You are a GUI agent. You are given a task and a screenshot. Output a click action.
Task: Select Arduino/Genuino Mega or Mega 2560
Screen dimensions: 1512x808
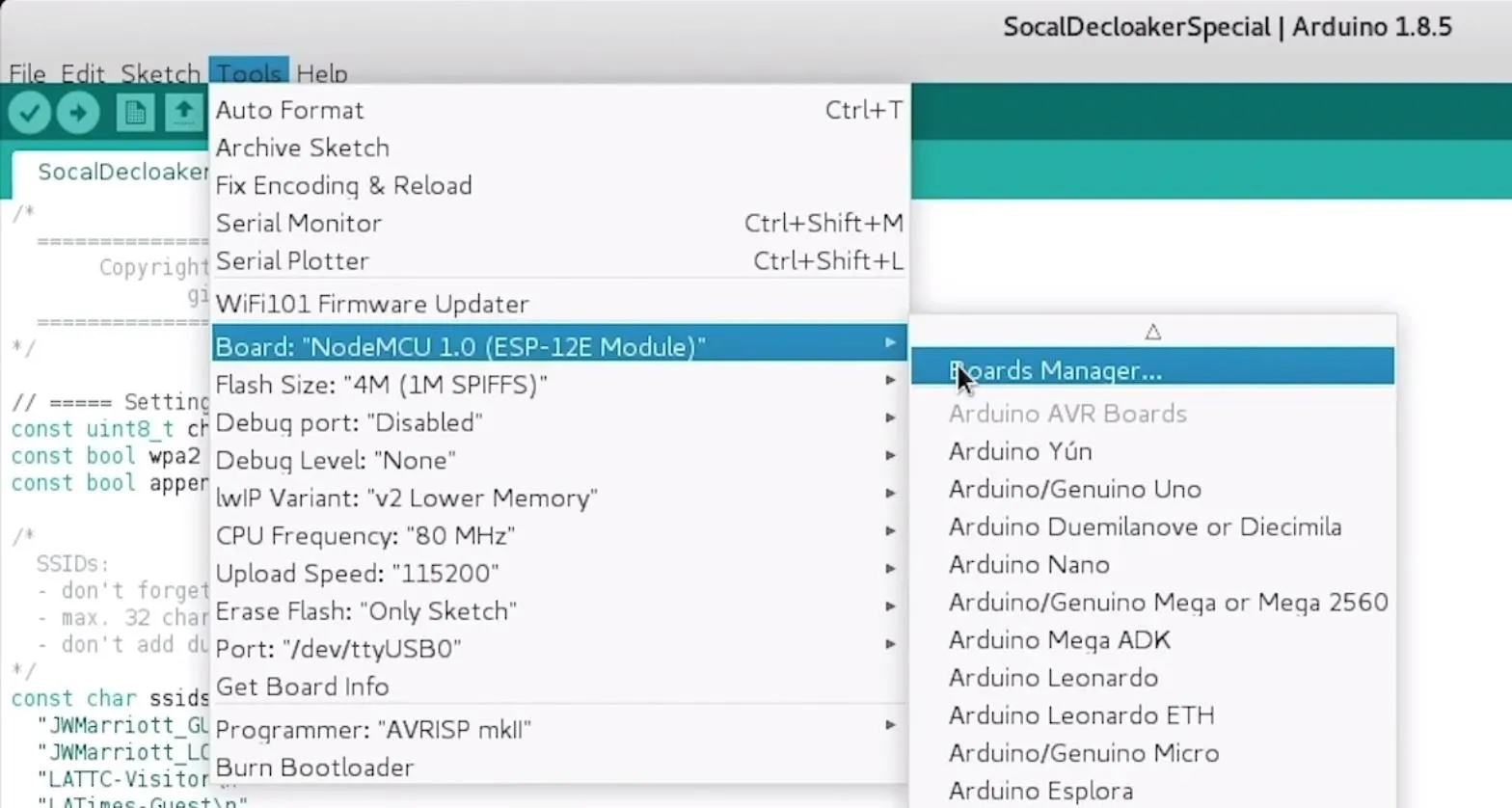point(1152,602)
